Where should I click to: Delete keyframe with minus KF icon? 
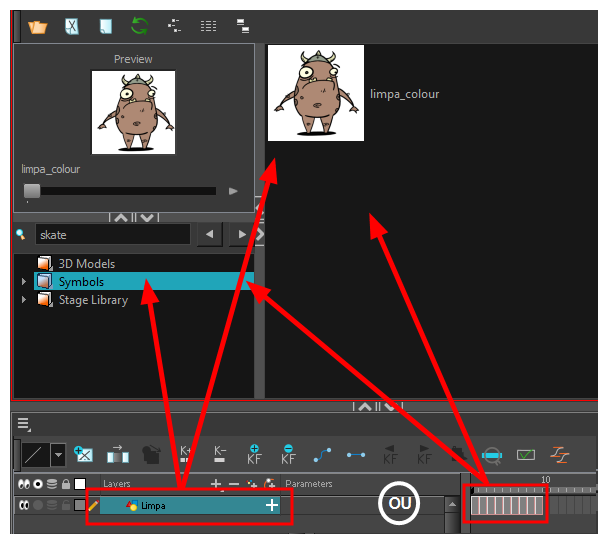[x=288, y=454]
